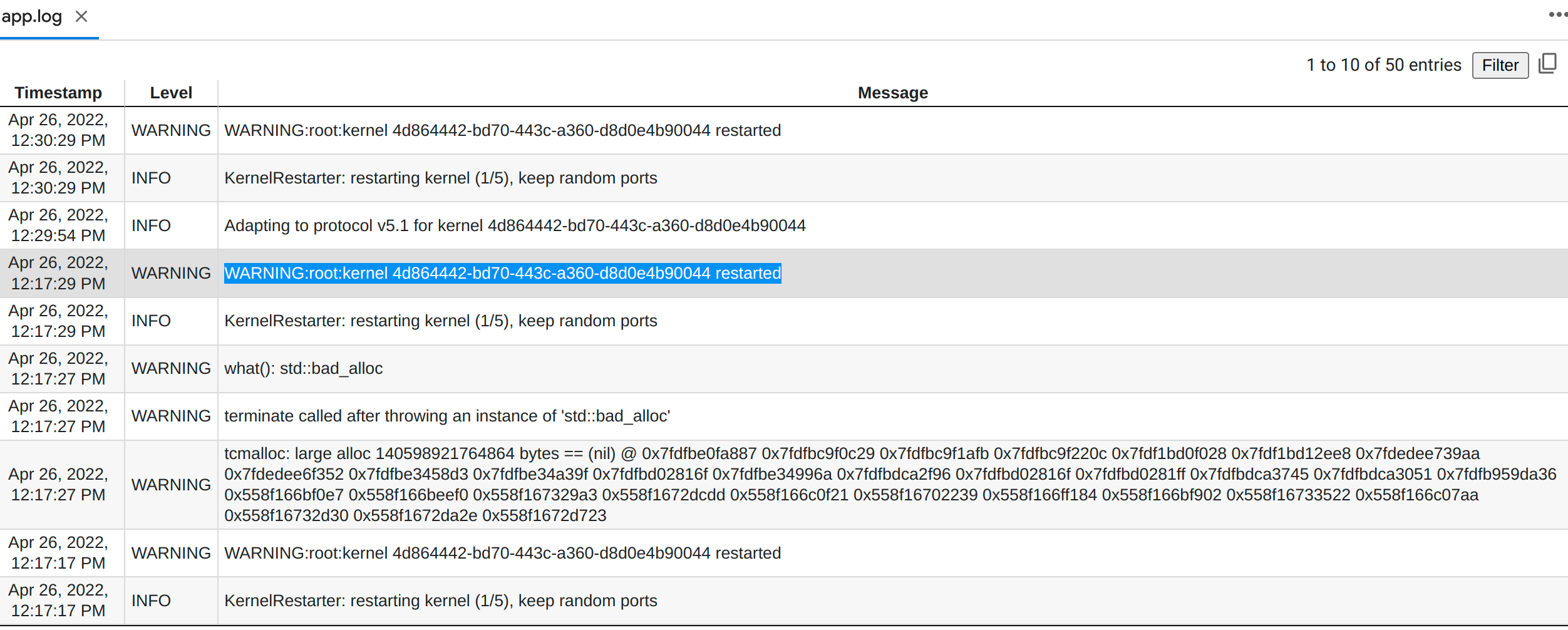Click the Message column header
Viewport: 1568px width, 630px height.
coord(892,92)
